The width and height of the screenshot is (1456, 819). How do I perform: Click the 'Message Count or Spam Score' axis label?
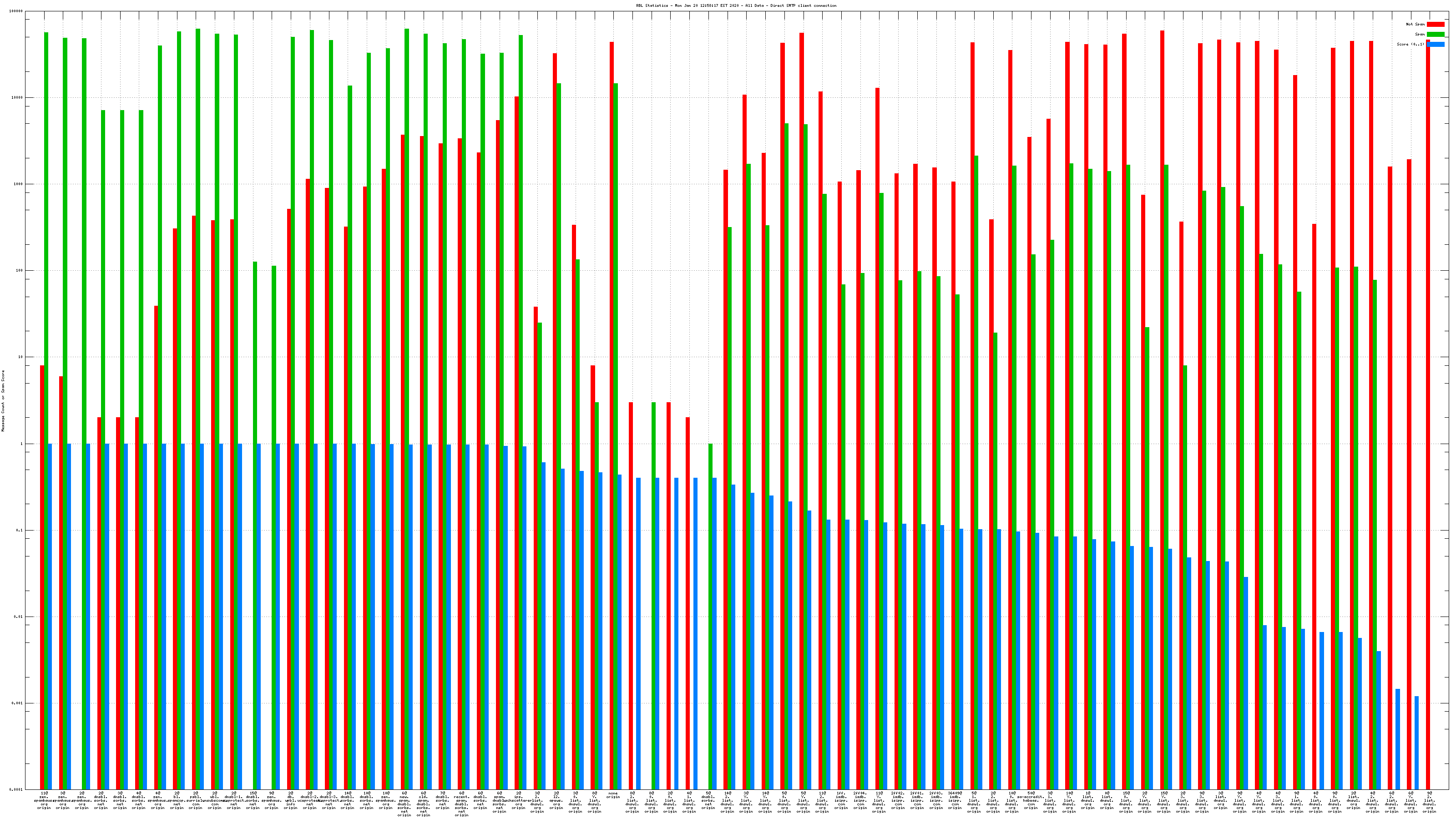pos(3,401)
